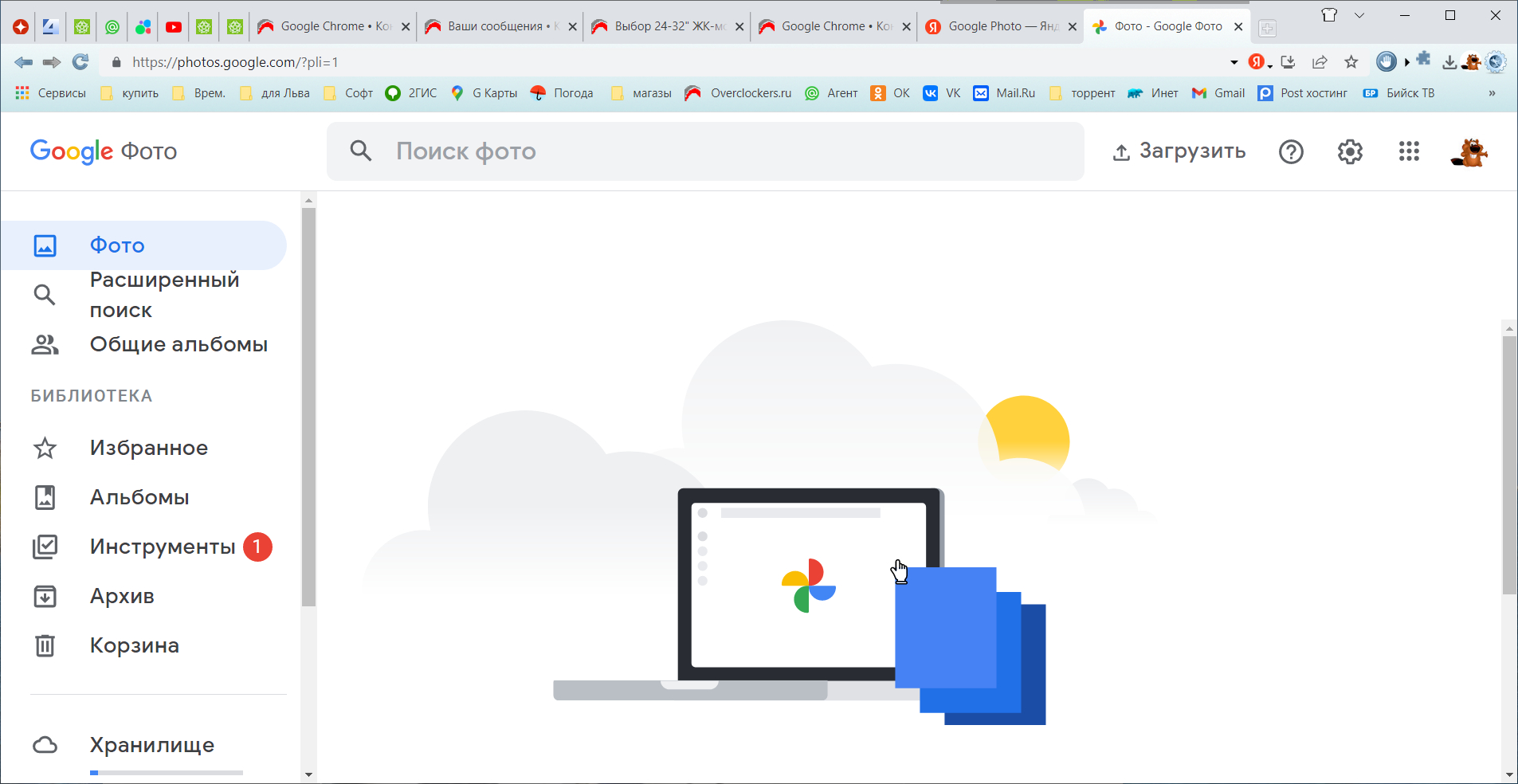Expand the black triangle beside the hand extension
The height and width of the screenshot is (784, 1518).
coord(1407,62)
